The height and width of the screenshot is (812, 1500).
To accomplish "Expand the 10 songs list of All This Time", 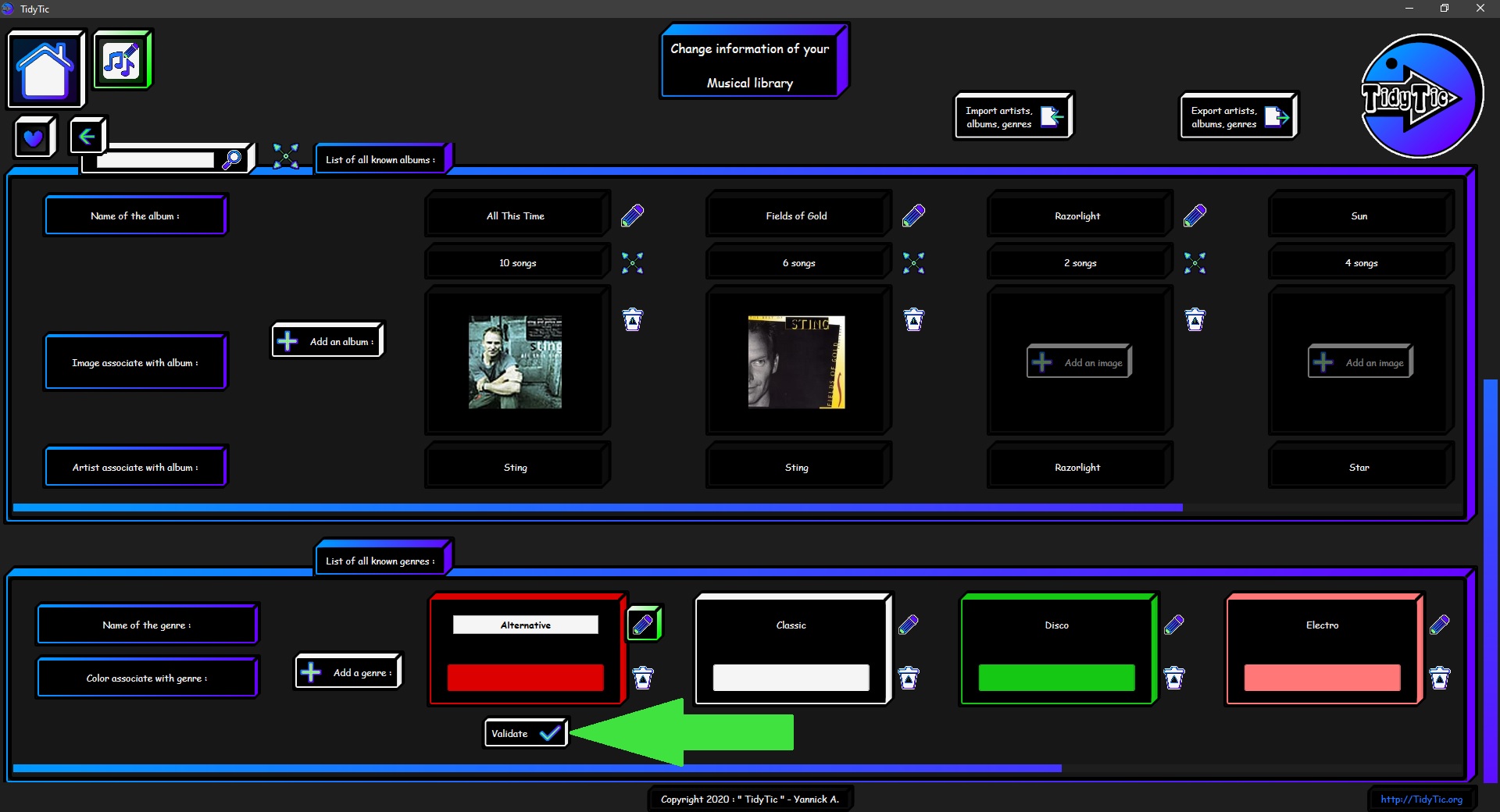I will pos(632,262).
